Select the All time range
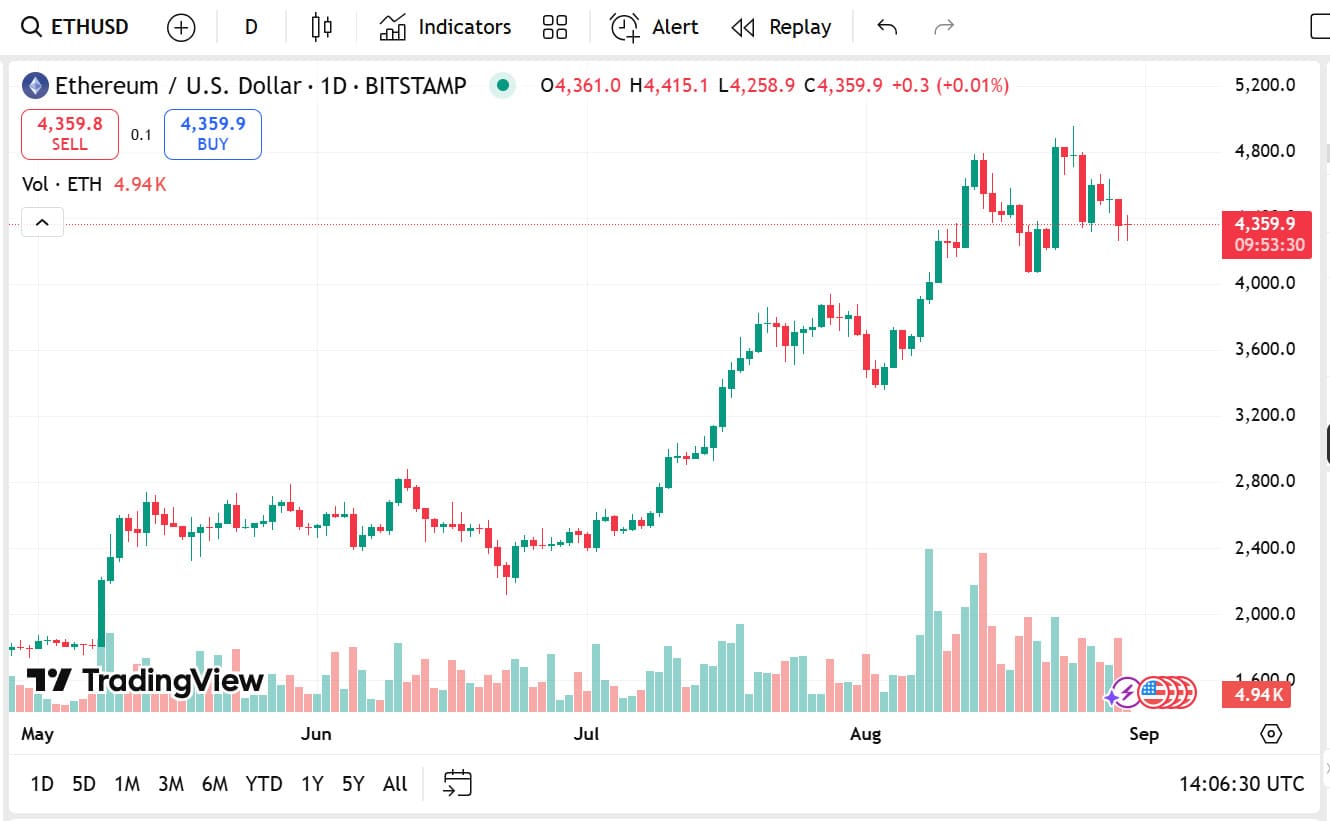This screenshot has height=821, width=1330. tap(395, 784)
